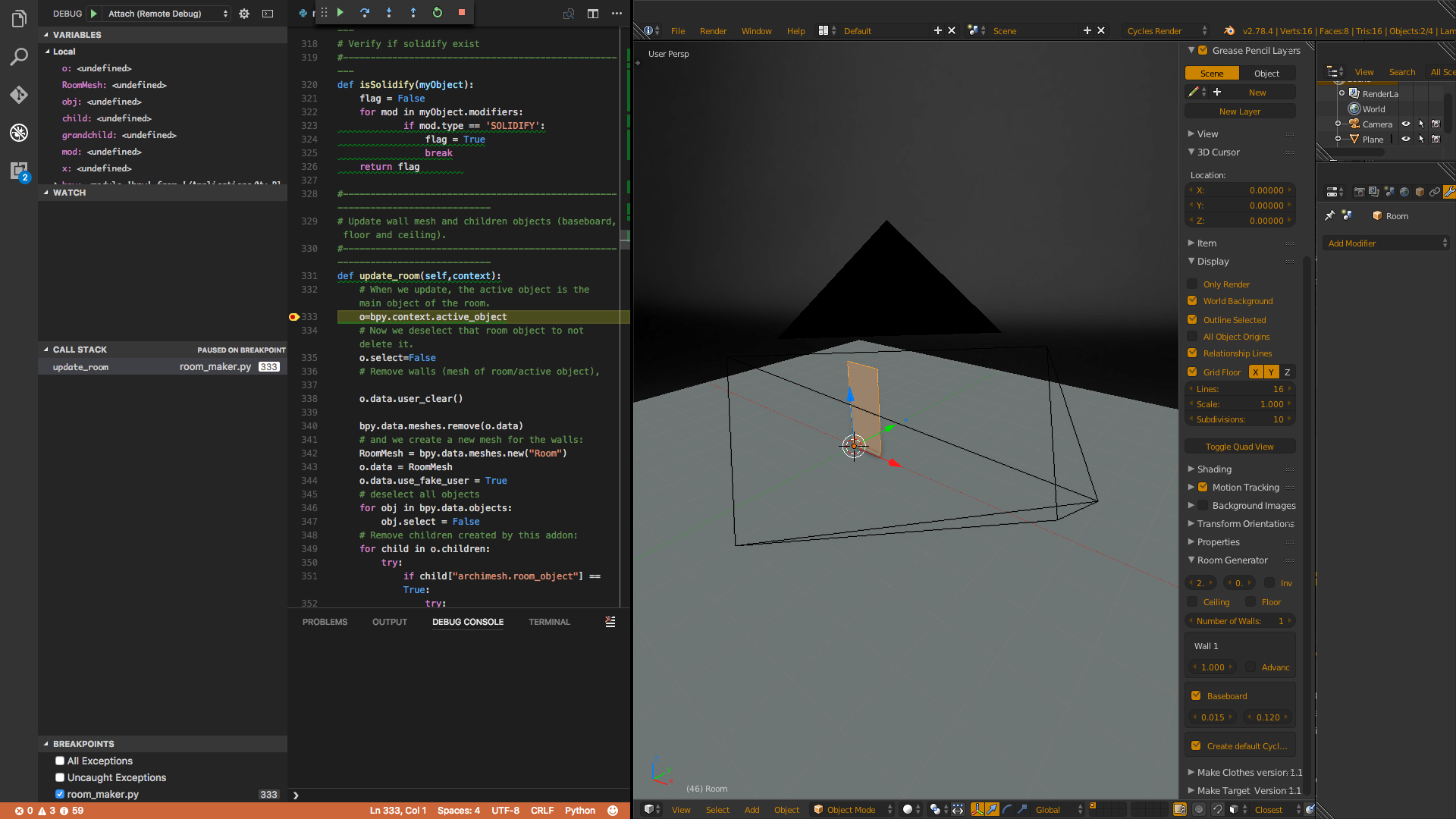Select the translate manipulator arrow in 3D view header
Viewport: 1456px width, 819px height.
(x=992, y=809)
